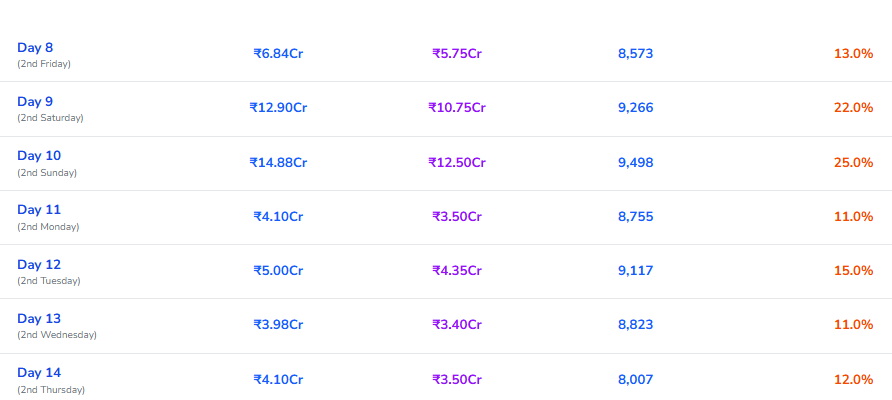Click the ₹6.84Cr gross value
Screen dimensions: 892x400
pyautogui.click(x=278, y=53)
